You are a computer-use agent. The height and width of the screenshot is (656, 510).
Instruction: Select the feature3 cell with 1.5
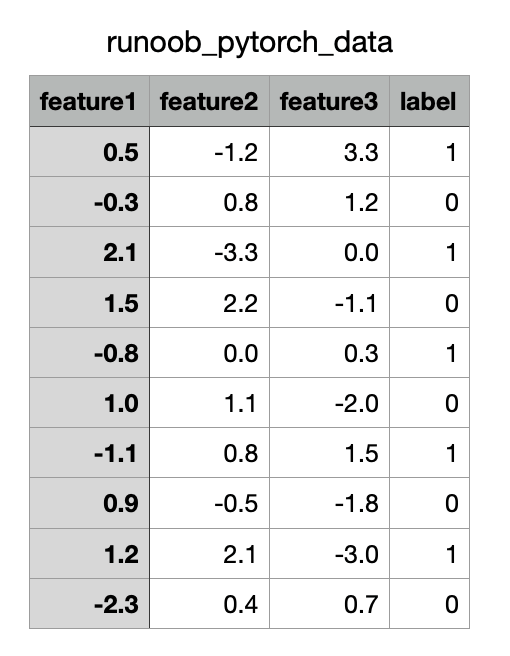tap(330, 453)
